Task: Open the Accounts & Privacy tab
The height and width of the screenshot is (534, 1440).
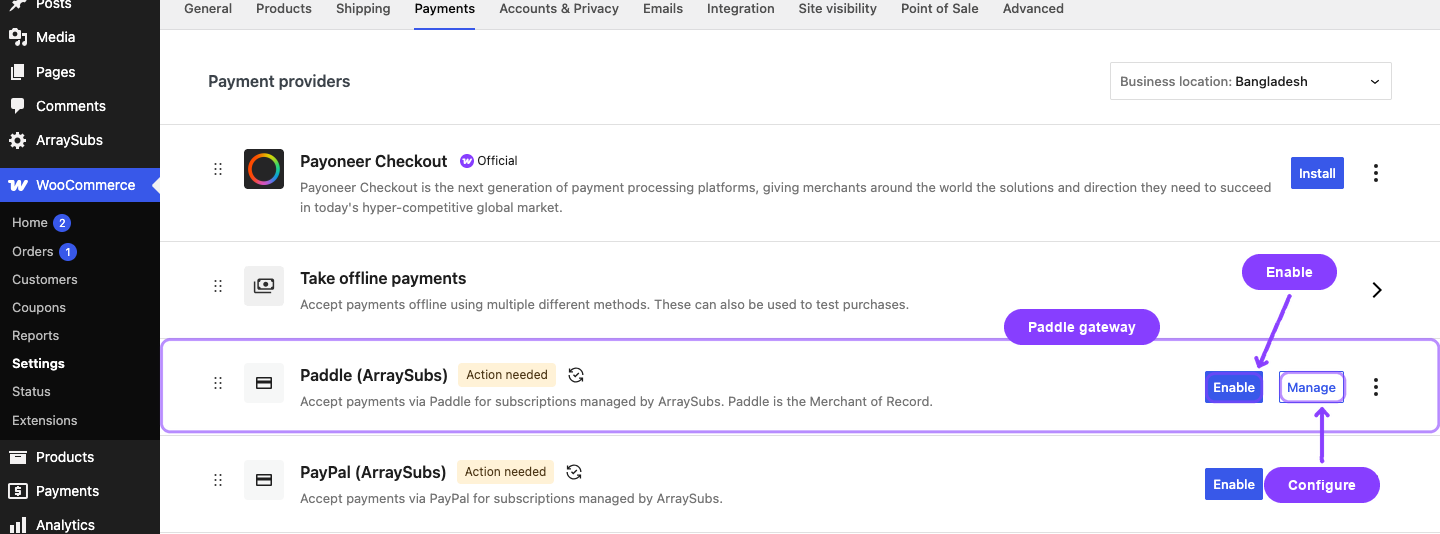Action: [559, 9]
